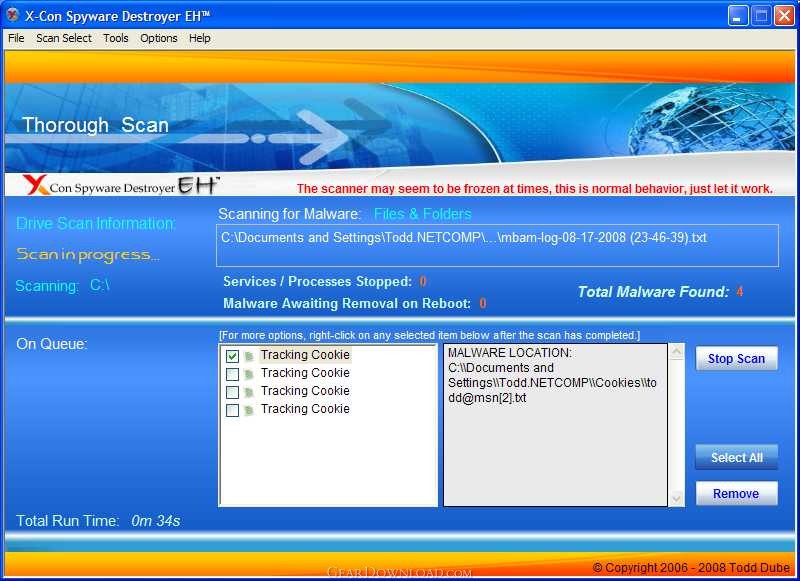Select the second Tracking Cookie entry text
The height and width of the screenshot is (581, 800).
(305, 373)
